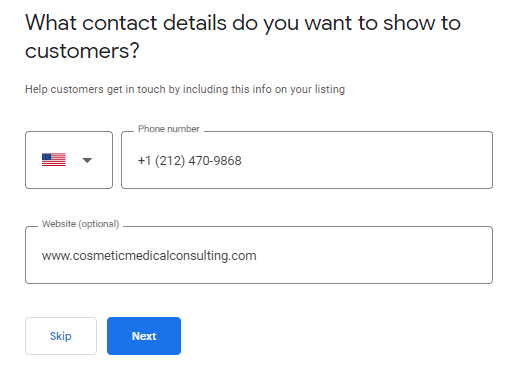Viewport: 520px width, 371px height.
Task: Click the 'Help customers get in touch' subtitle
Action: pos(185,89)
